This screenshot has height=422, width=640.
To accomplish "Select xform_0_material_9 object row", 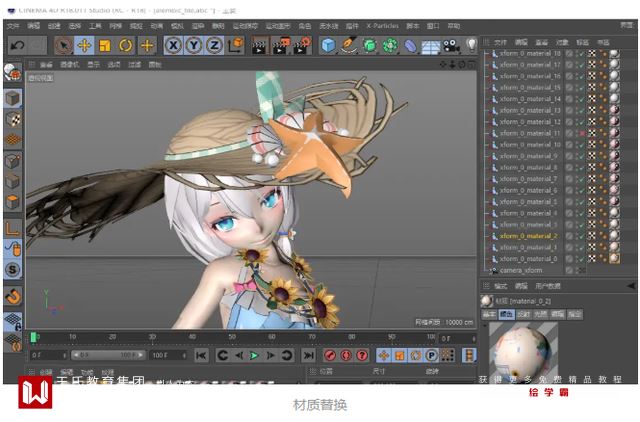I will pos(529,156).
